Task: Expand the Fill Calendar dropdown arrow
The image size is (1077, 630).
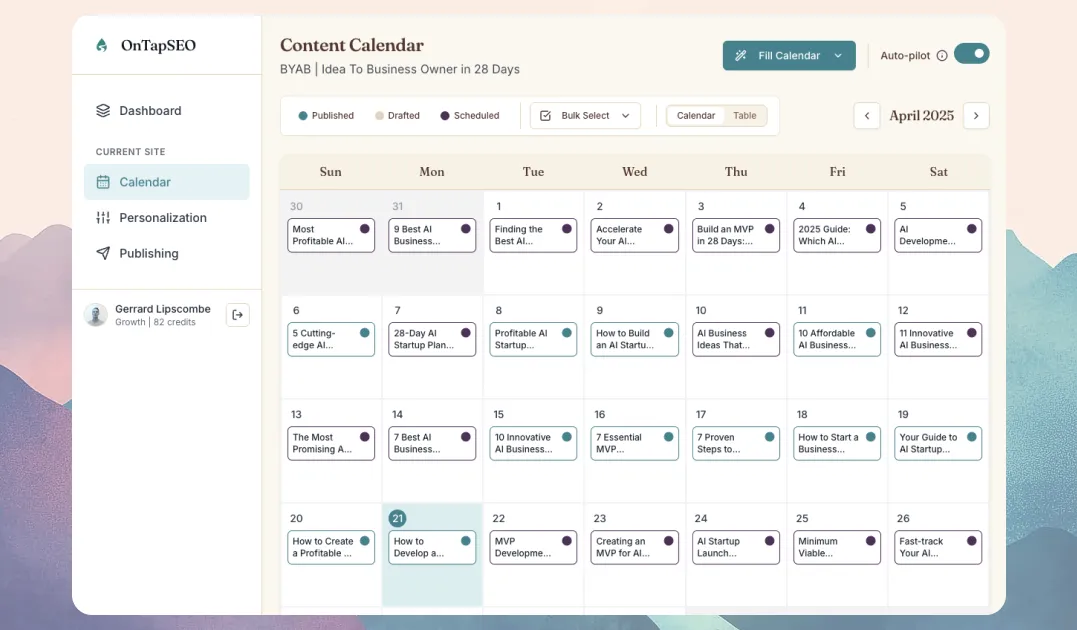Action: click(x=838, y=56)
